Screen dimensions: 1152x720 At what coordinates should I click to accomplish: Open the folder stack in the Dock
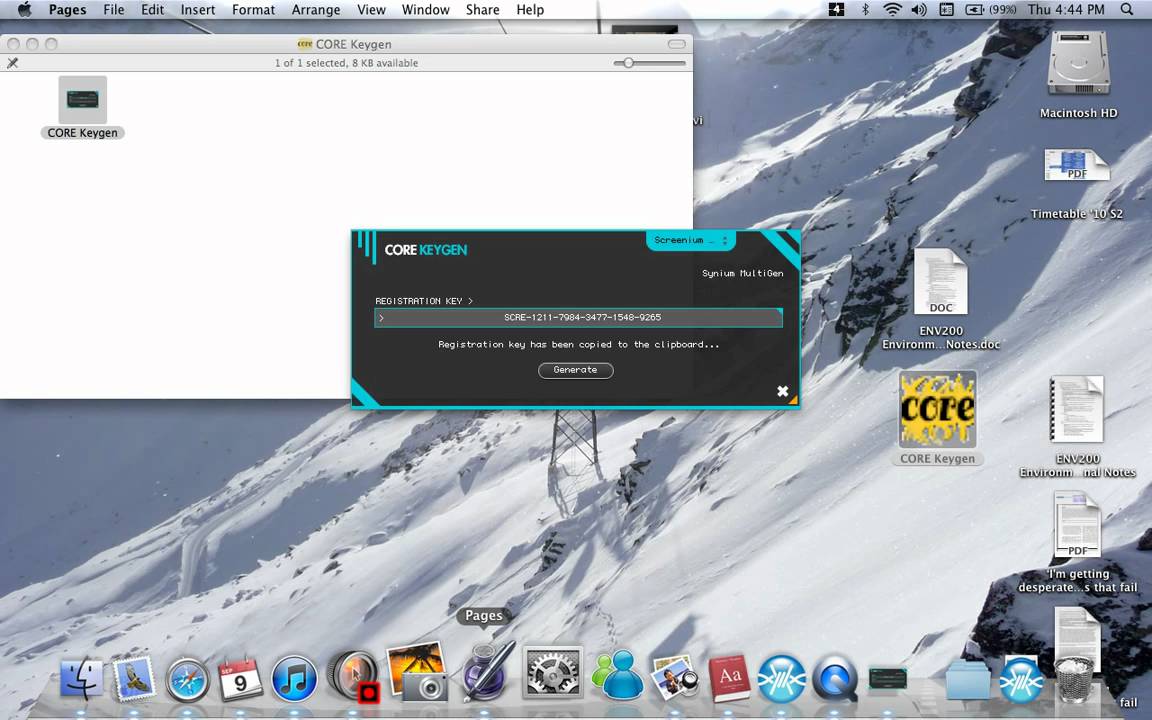(x=968, y=680)
